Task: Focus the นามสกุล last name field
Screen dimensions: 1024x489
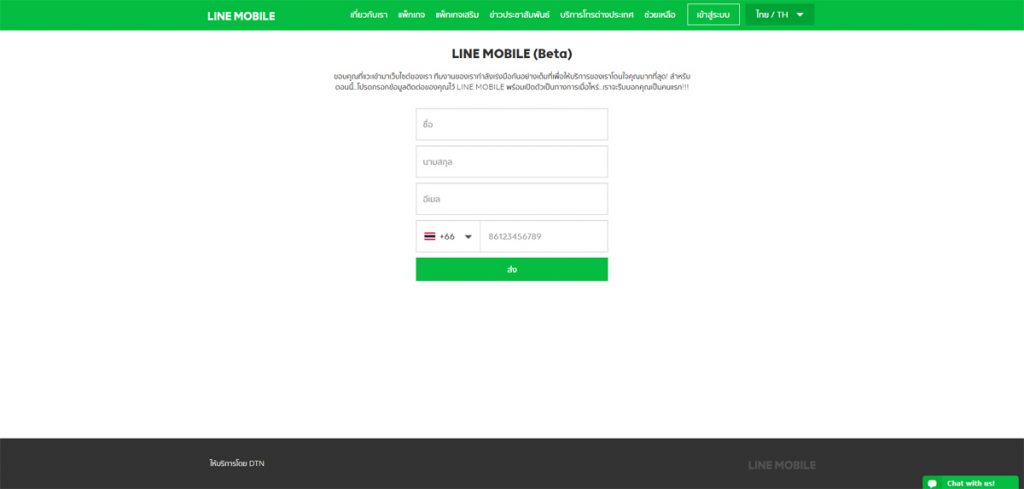Action: pos(511,161)
